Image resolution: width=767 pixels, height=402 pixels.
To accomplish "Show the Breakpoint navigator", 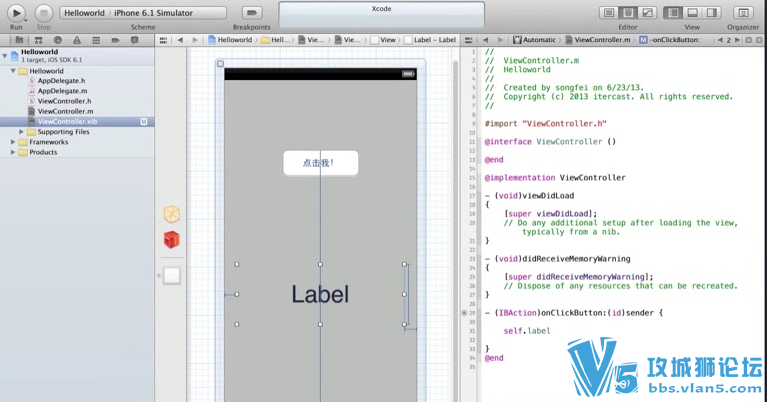I will (115, 40).
